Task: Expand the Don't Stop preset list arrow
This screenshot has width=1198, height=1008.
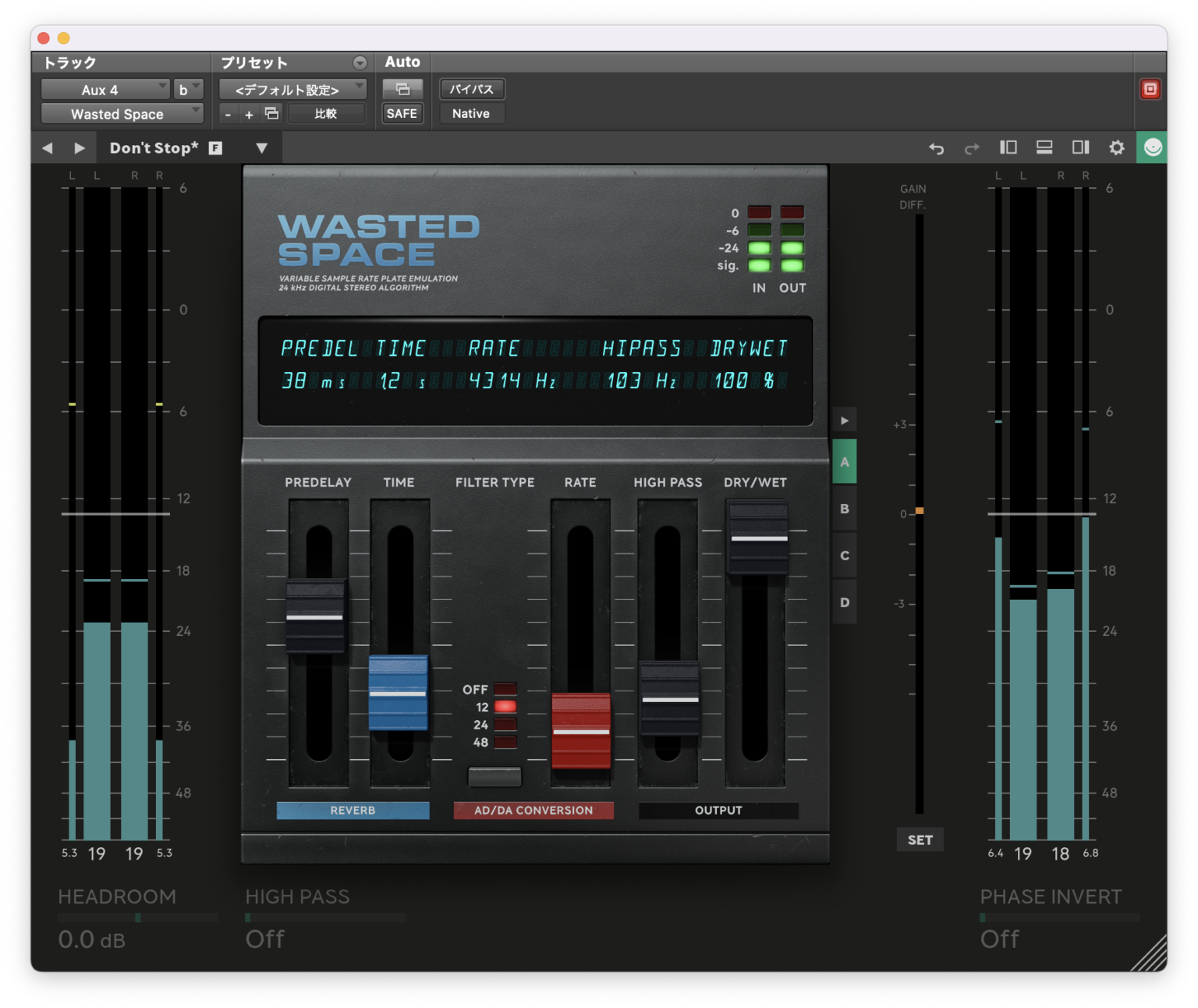Action: (x=262, y=148)
